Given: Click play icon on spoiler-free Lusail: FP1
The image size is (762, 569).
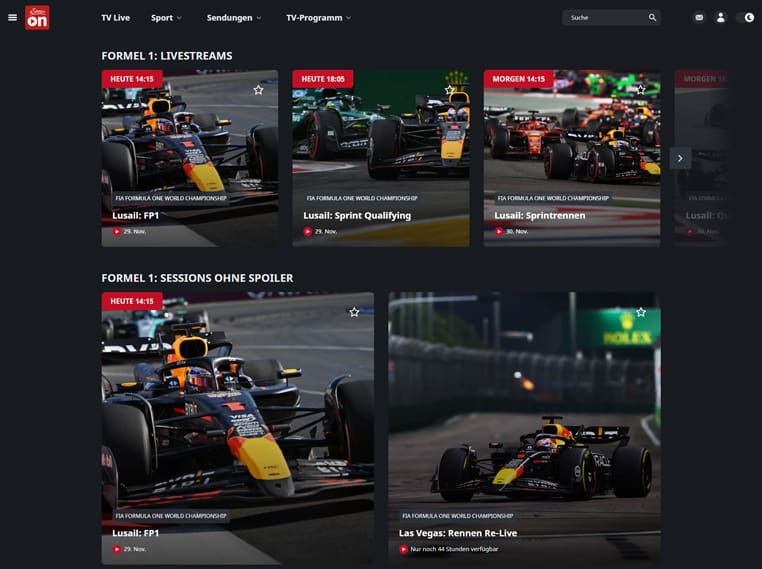Looking at the screenshot, I should coord(117,549).
